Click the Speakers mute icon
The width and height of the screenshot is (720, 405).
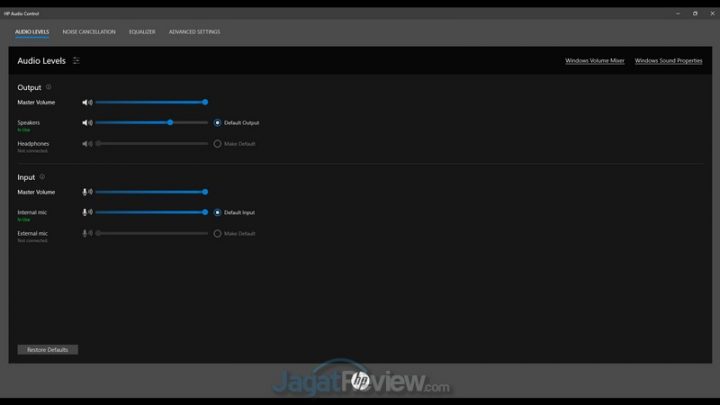pos(87,123)
